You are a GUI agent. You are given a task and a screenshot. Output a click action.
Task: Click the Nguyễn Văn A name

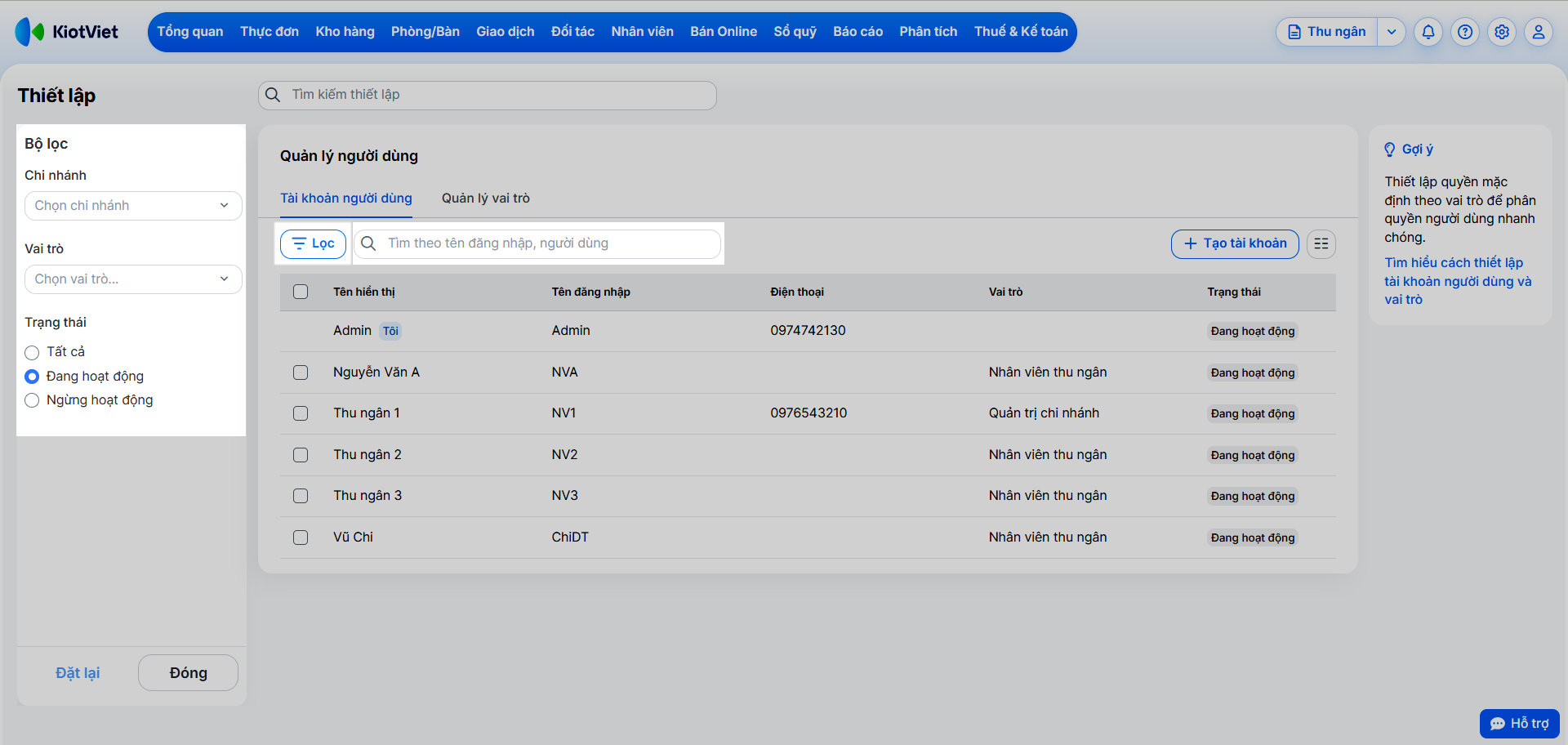(x=376, y=372)
